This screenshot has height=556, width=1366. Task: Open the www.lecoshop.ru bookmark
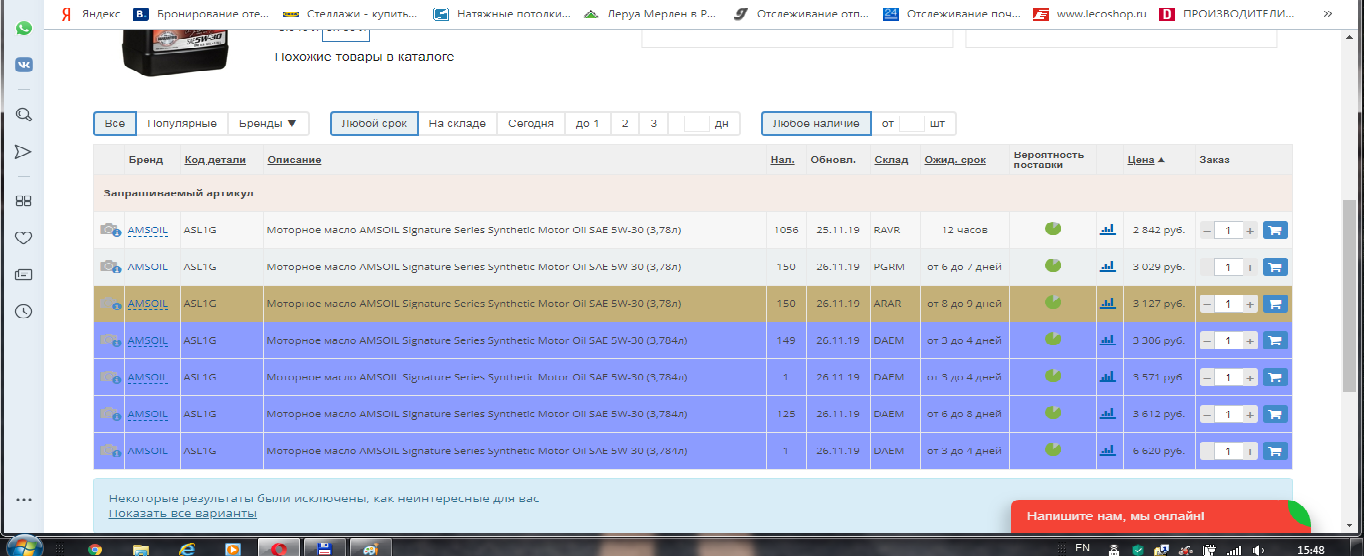1089,15
